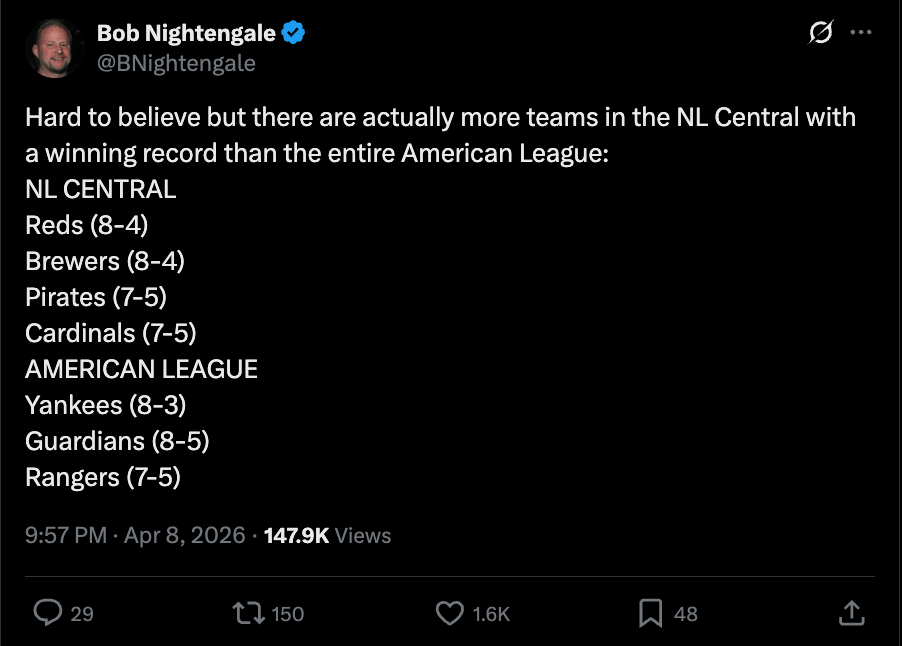
Task: Click the reply speech bubble icon
Action: 48,612
